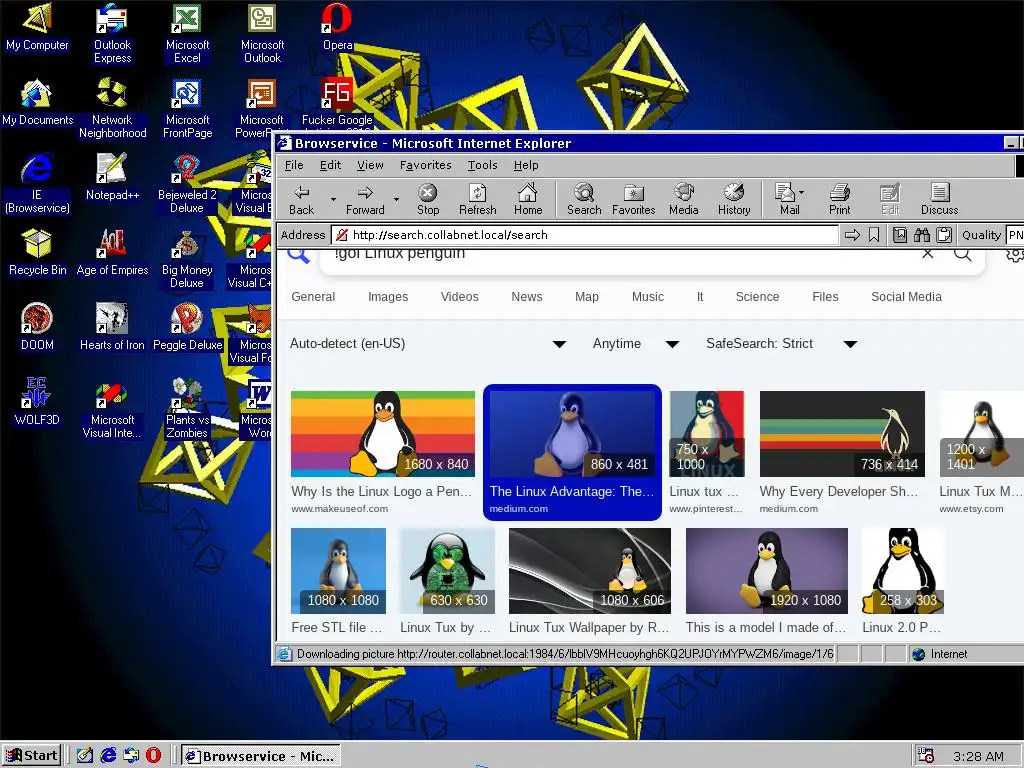The height and width of the screenshot is (768, 1024).
Task: Select the Notepad++ desktop icon
Action: coord(112,176)
